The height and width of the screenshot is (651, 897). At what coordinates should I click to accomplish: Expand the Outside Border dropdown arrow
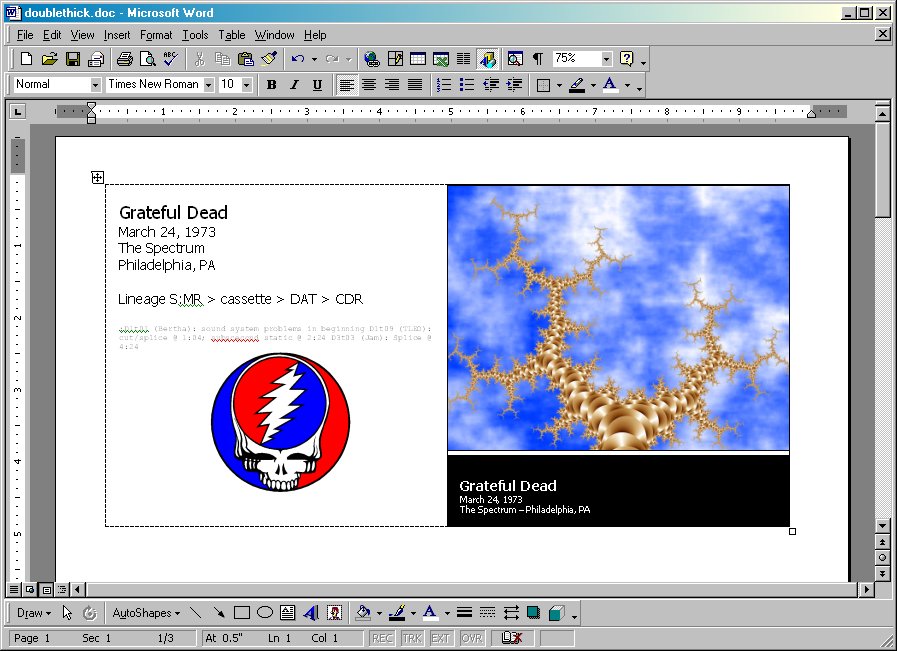click(x=559, y=85)
